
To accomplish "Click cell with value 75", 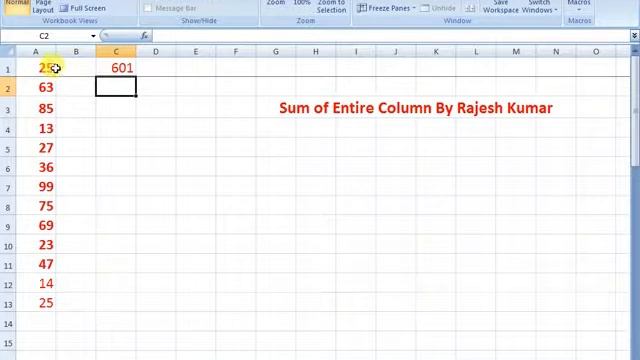I will pyautogui.click(x=36, y=206).
